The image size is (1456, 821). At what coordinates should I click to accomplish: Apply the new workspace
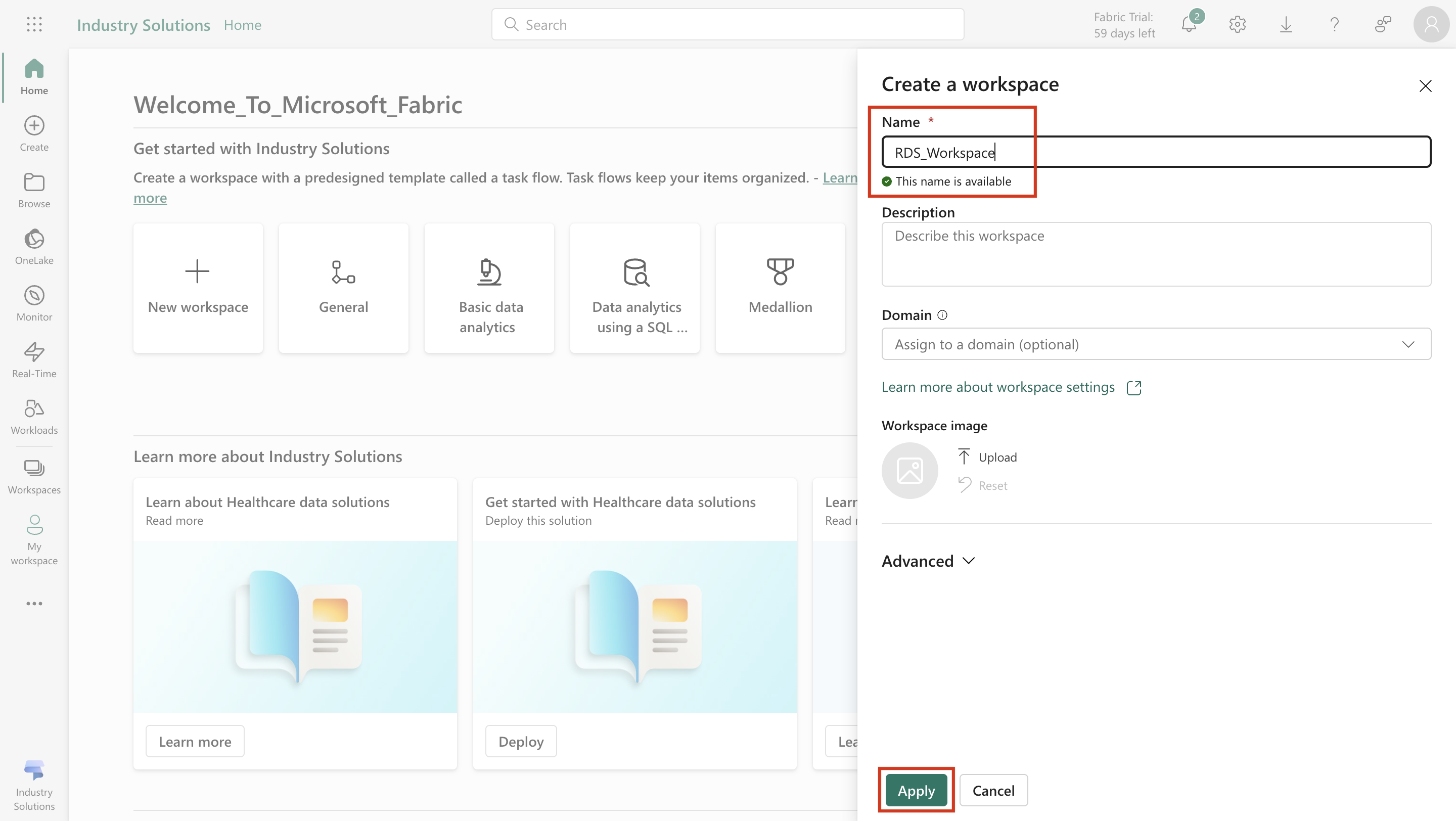point(916,790)
